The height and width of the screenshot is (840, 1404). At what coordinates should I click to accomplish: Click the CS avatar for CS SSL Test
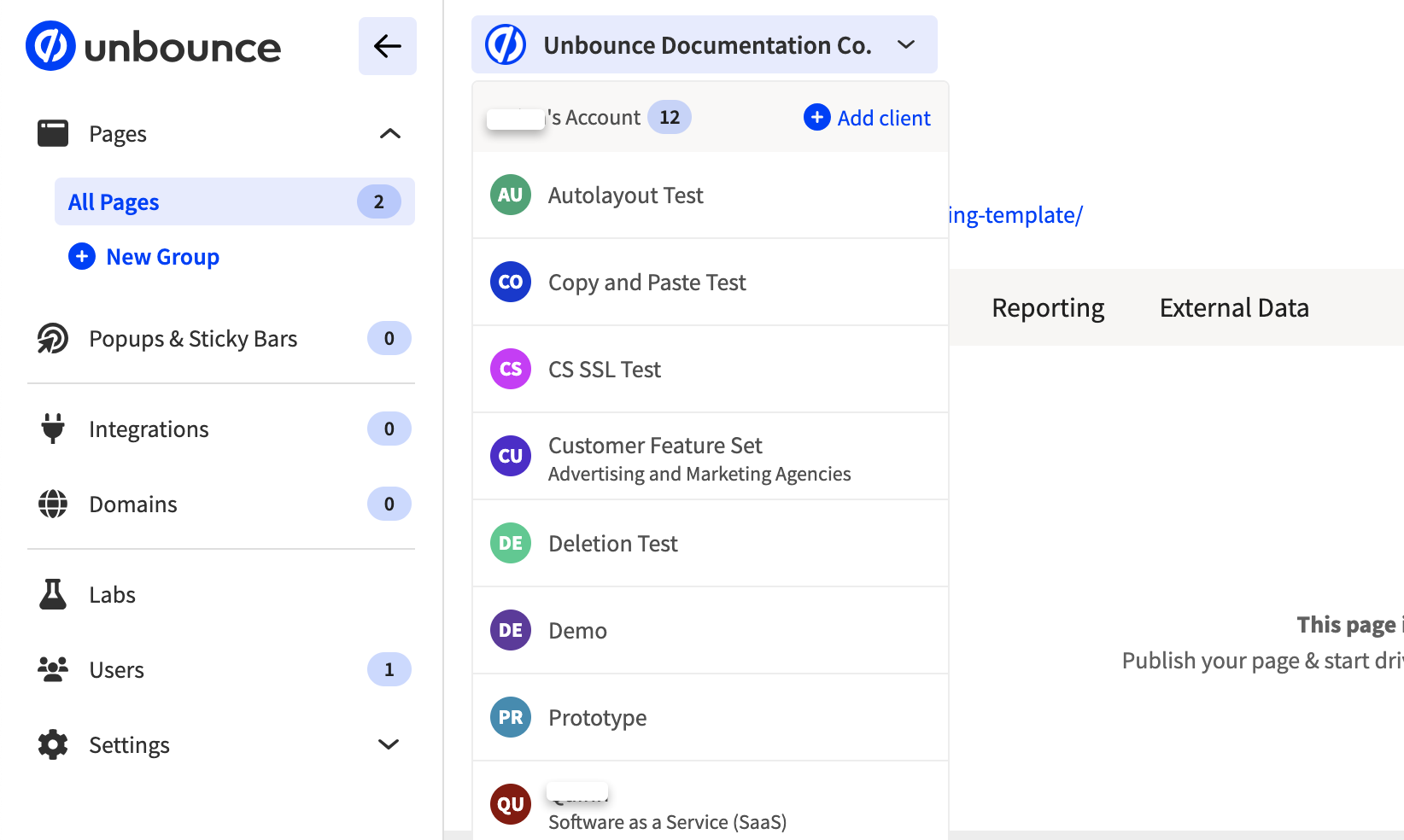pos(511,369)
